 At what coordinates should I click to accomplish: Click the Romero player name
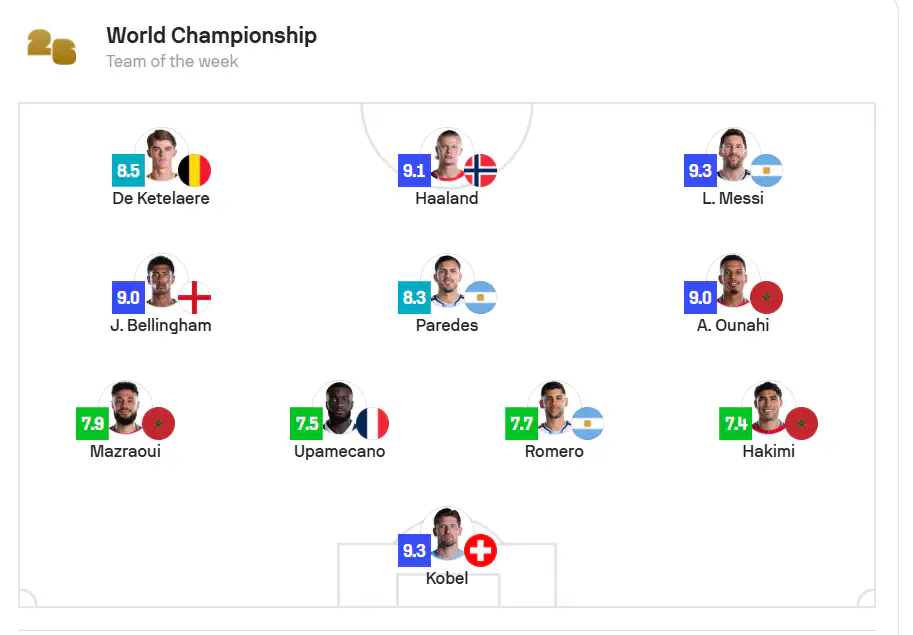click(x=554, y=452)
